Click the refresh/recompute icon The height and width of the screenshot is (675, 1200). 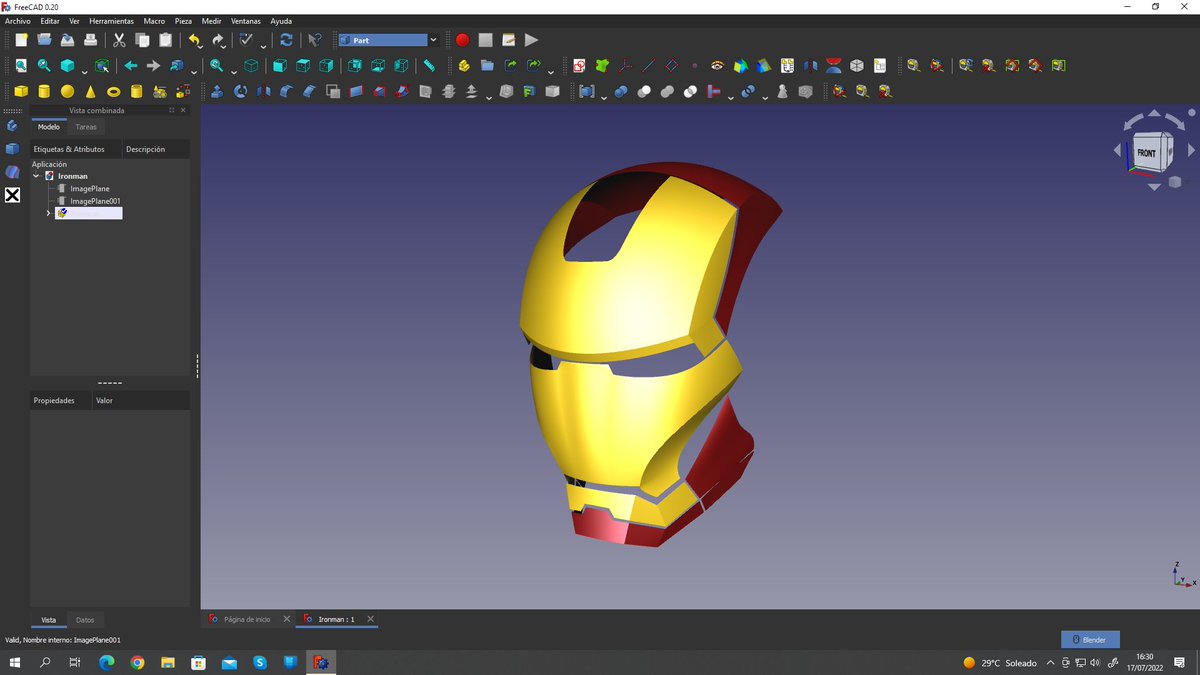tap(286, 40)
